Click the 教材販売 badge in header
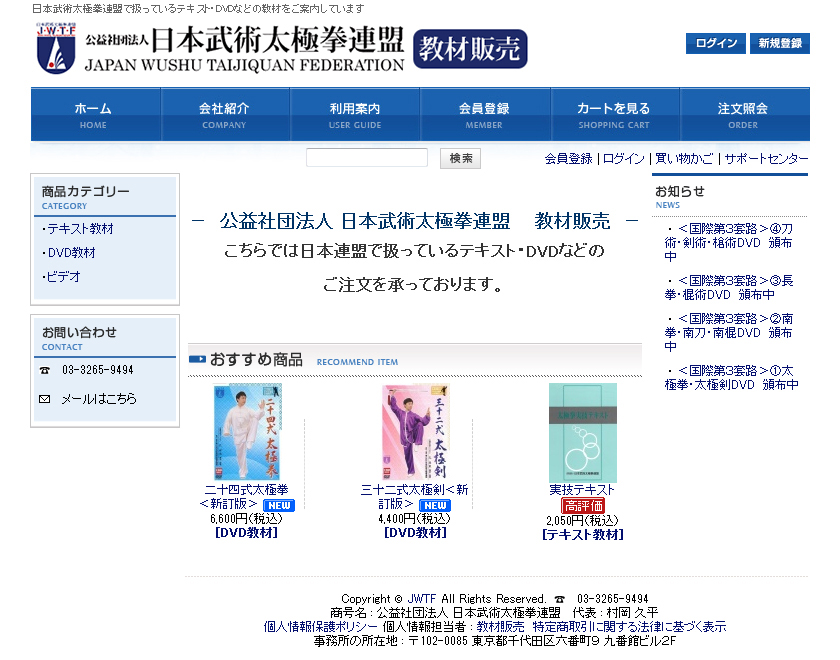The width and height of the screenshot is (840, 660). click(470, 49)
